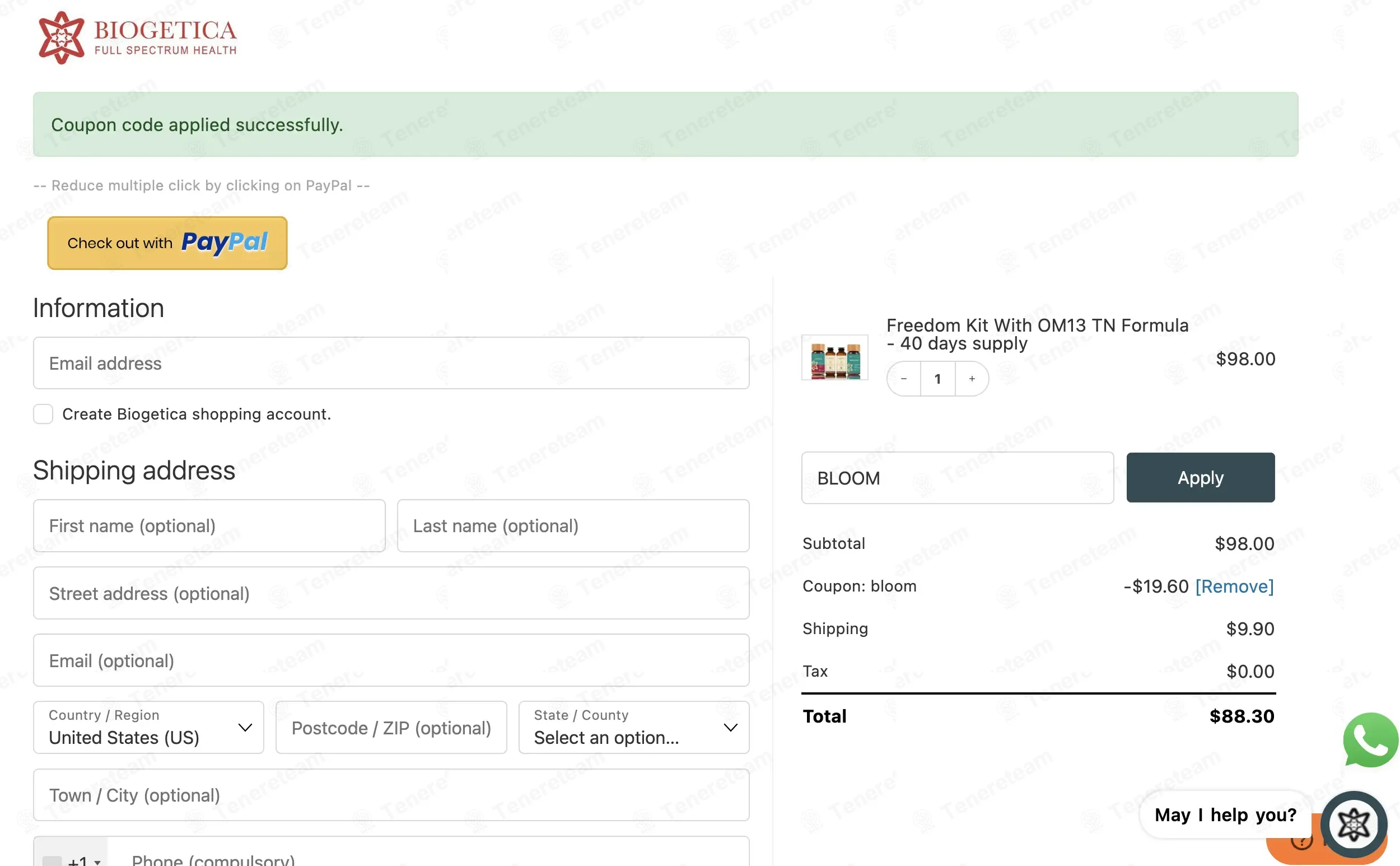Image resolution: width=1400 pixels, height=866 pixels.
Task: Focus the Email address field
Action: (x=391, y=363)
